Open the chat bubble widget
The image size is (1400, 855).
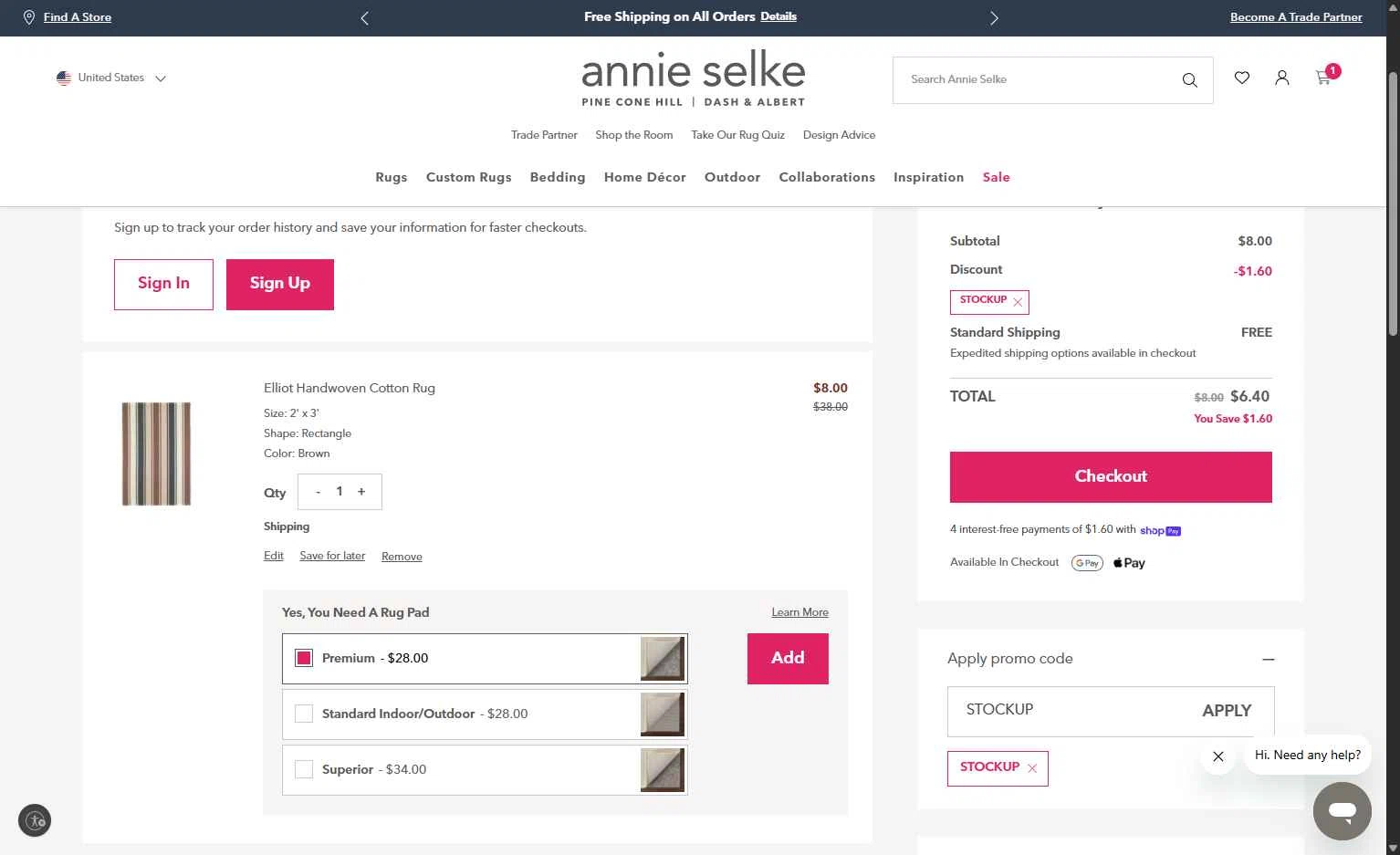(1342, 810)
